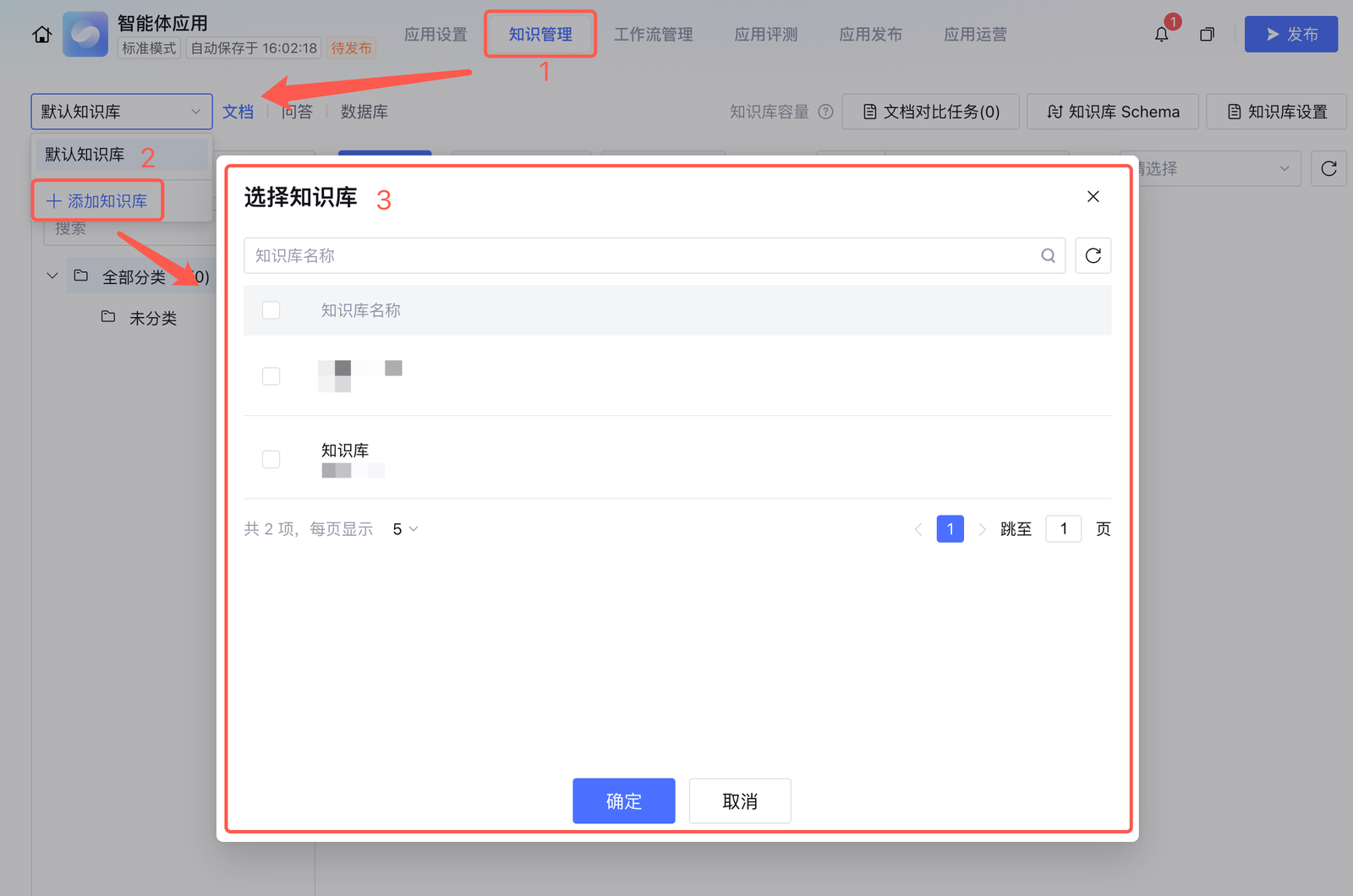Open the notification bell
This screenshot has height=896, width=1353.
coord(1162,35)
